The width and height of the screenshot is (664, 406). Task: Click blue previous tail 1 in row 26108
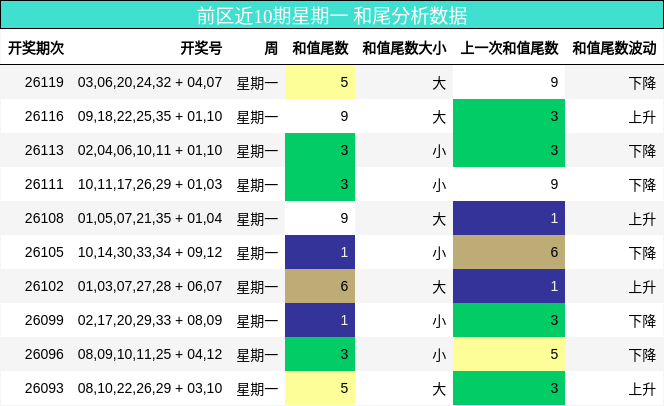[x=509, y=218]
